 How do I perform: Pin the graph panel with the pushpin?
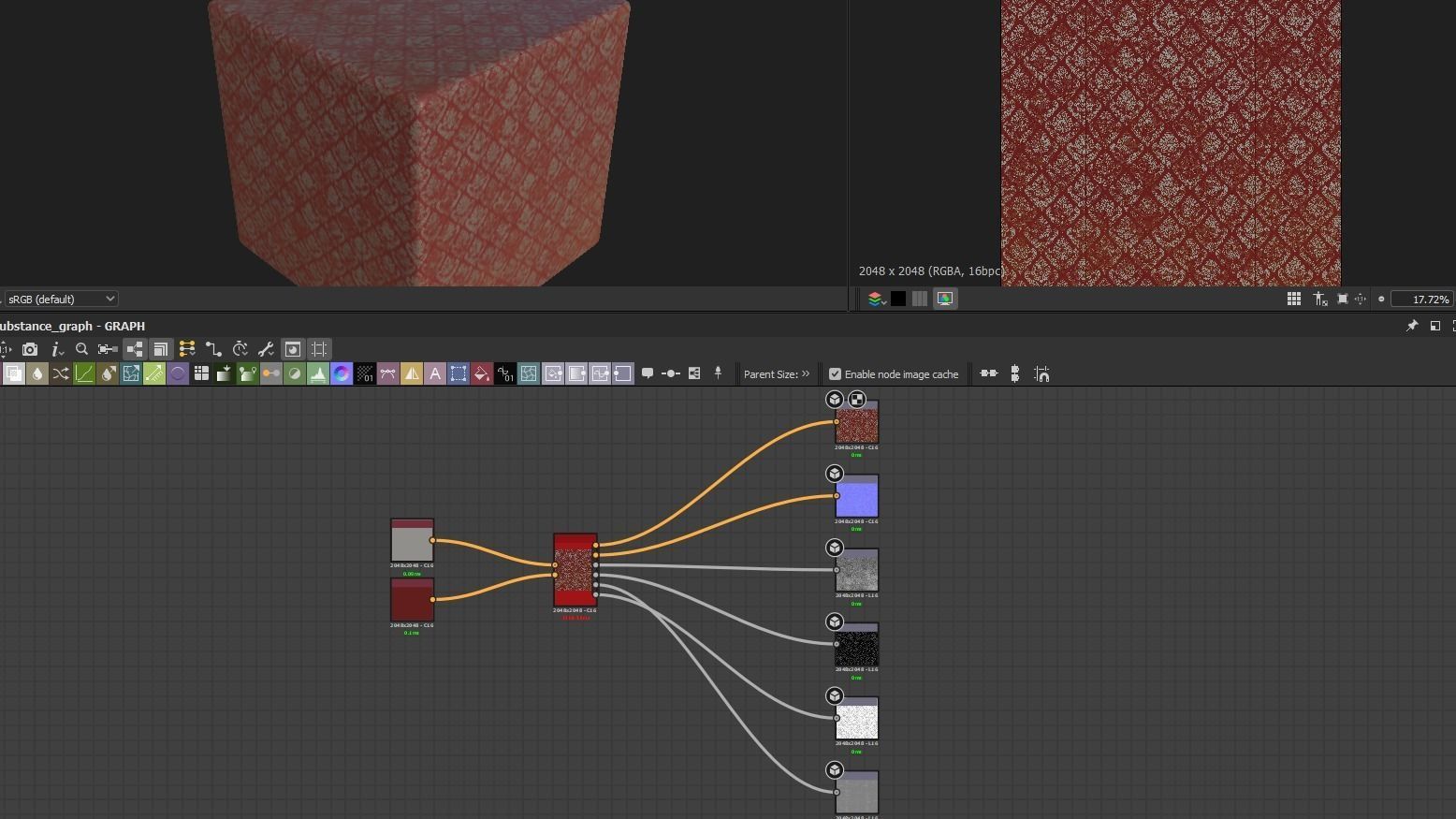pos(1411,326)
